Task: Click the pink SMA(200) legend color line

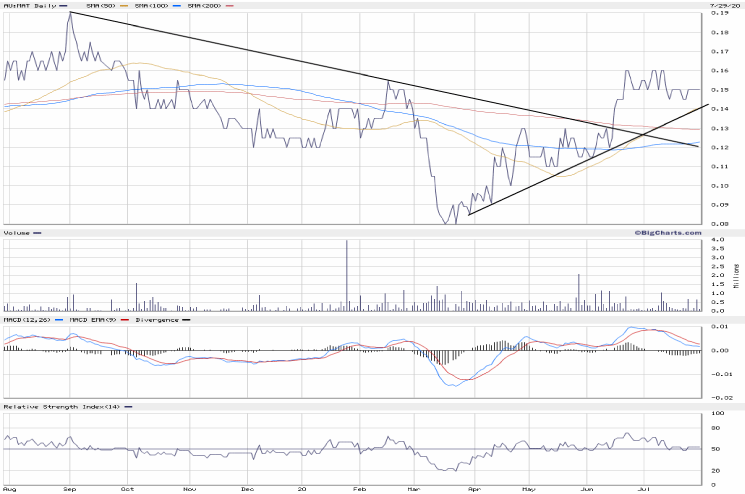Action: pyautogui.click(x=230, y=6)
